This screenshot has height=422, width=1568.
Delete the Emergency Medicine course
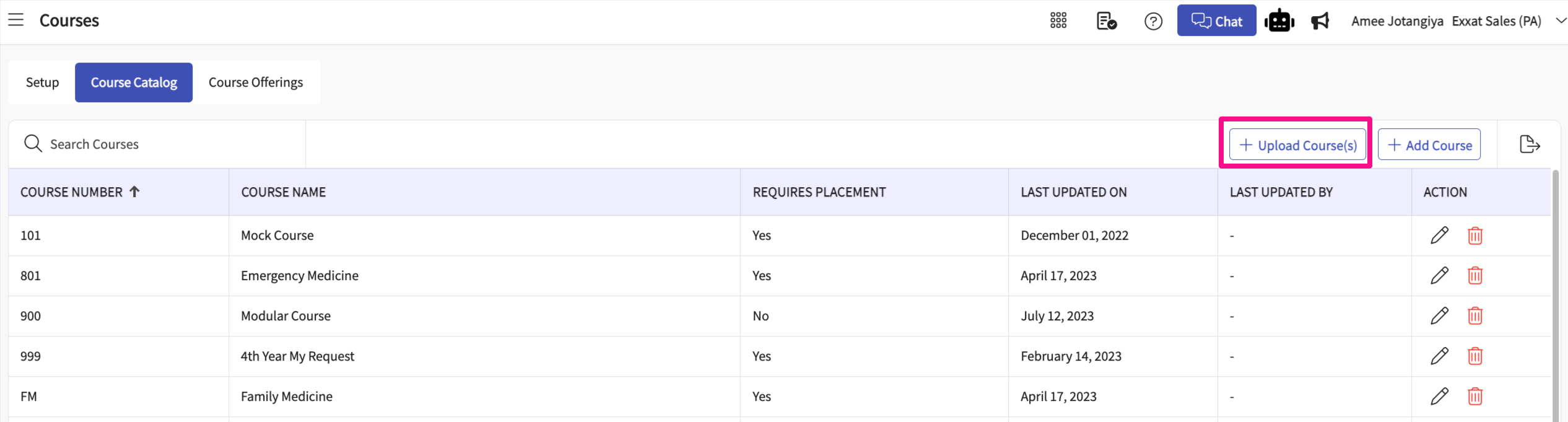[x=1475, y=276]
